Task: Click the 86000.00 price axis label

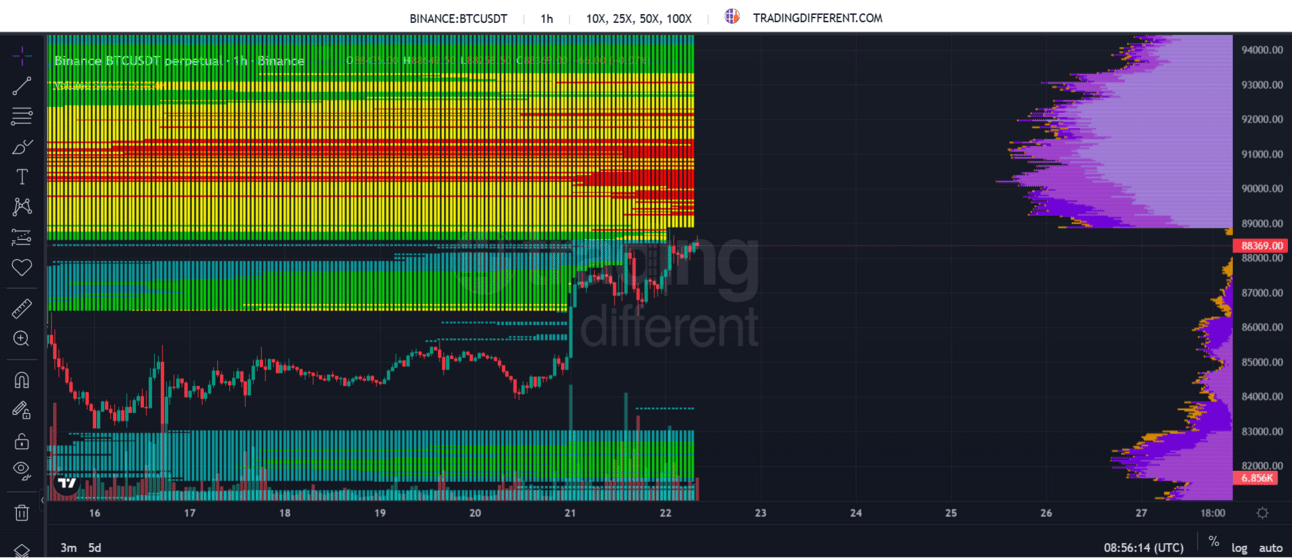Action: [x=1262, y=327]
